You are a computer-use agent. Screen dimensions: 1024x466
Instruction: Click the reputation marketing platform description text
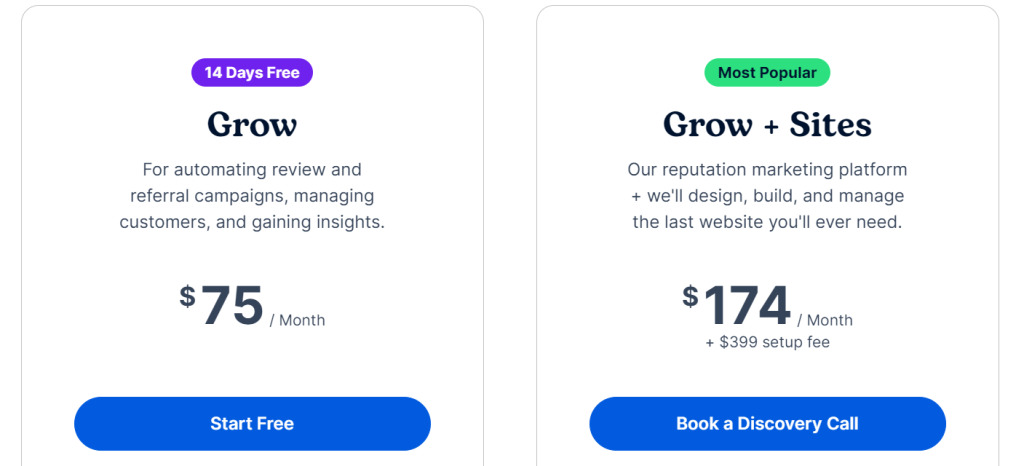[x=767, y=196]
